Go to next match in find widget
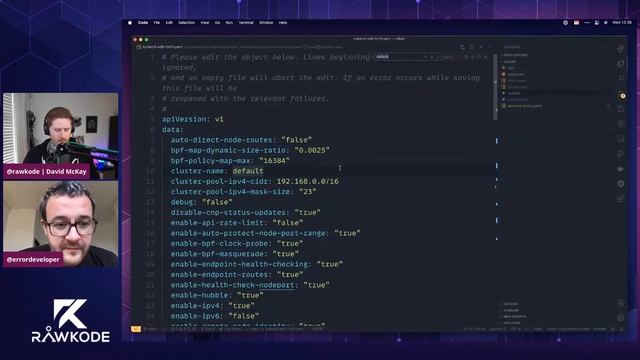Viewport: 640px width, 360px height. click(473, 57)
